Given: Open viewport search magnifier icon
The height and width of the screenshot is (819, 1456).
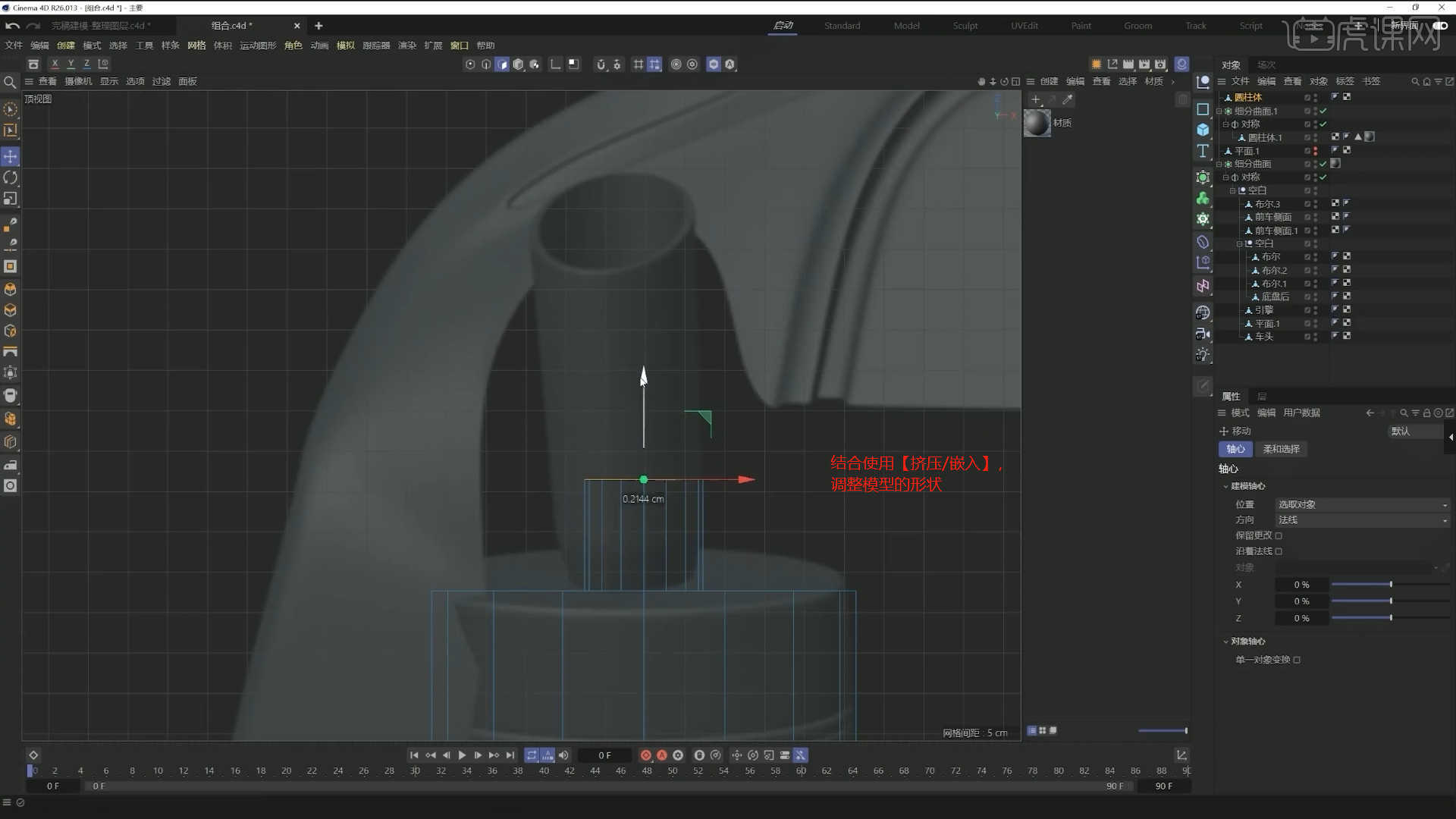Looking at the screenshot, I should pyautogui.click(x=10, y=82).
